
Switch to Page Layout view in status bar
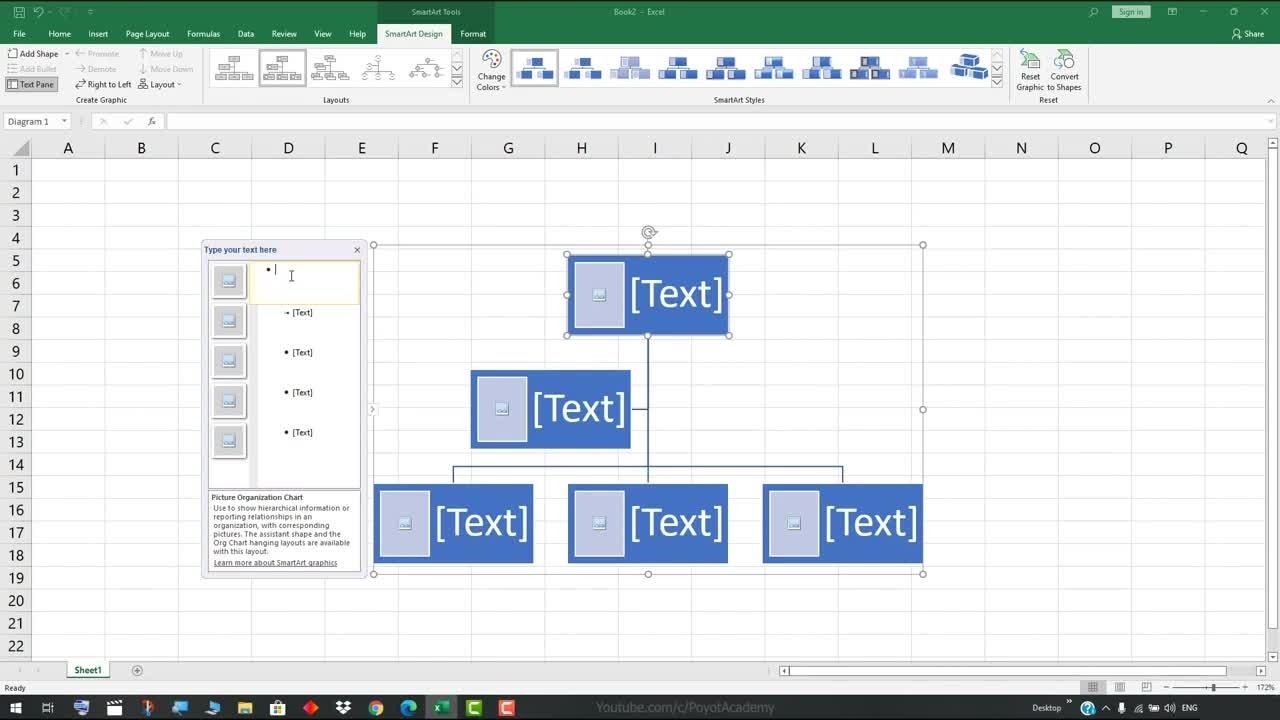[1120, 688]
